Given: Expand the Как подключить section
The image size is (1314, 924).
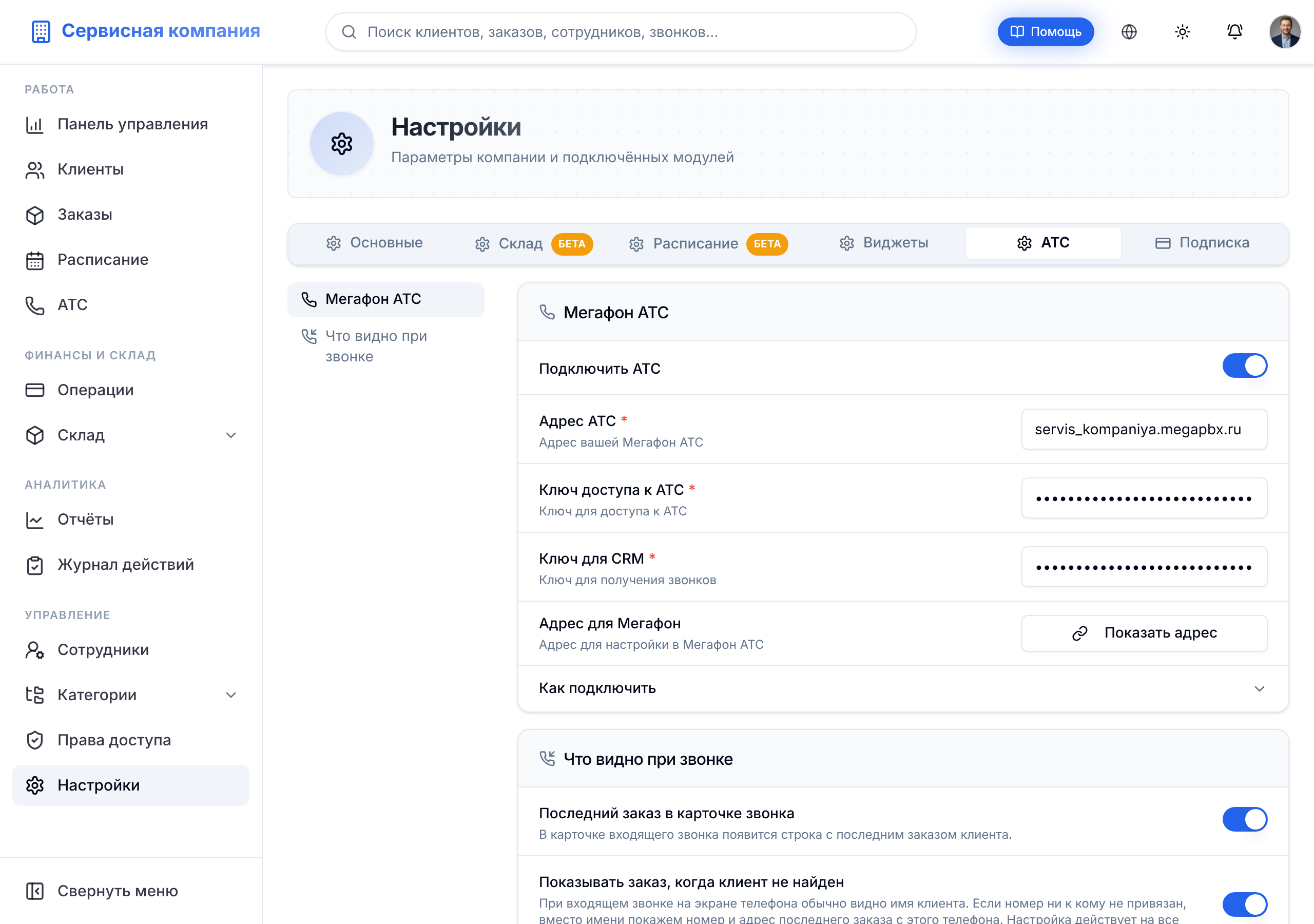Looking at the screenshot, I should pyautogui.click(x=902, y=688).
